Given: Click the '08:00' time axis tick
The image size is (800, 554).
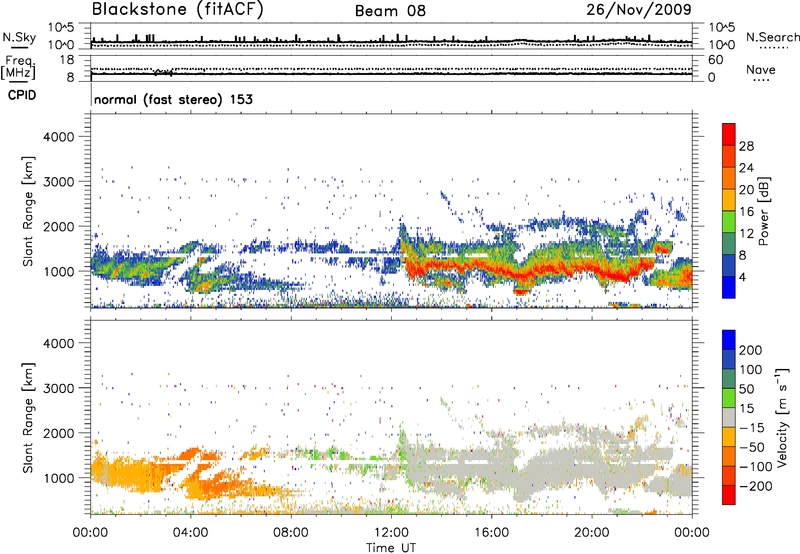Looking at the screenshot, I should pyautogui.click(x=291, y=533).
